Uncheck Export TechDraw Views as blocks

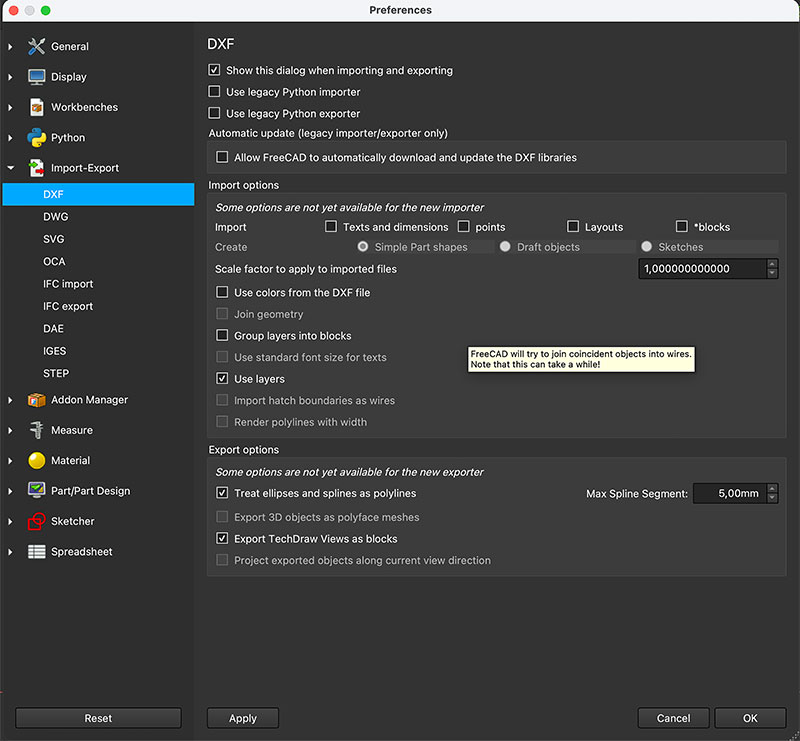222,538
